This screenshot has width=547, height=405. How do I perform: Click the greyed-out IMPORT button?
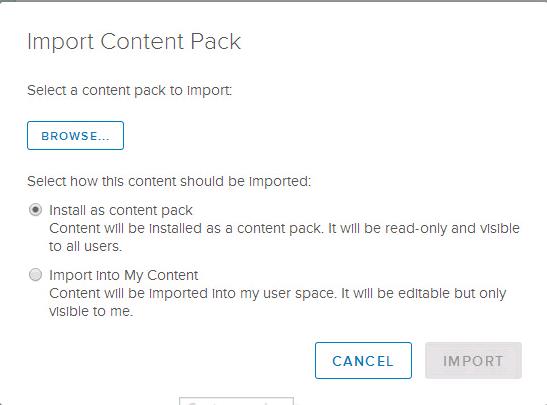click(473, 361)
